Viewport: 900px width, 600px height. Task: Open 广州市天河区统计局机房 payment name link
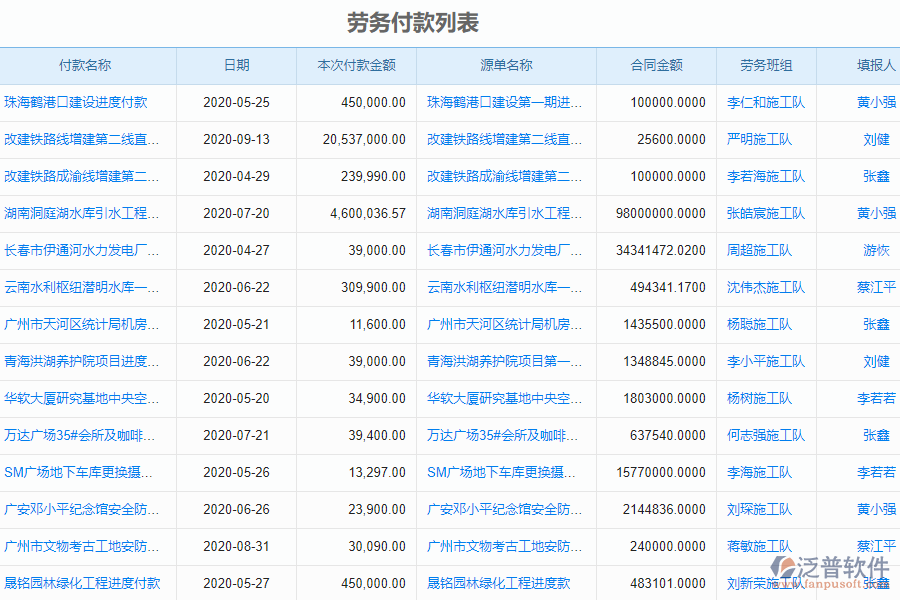coord(82,324)
